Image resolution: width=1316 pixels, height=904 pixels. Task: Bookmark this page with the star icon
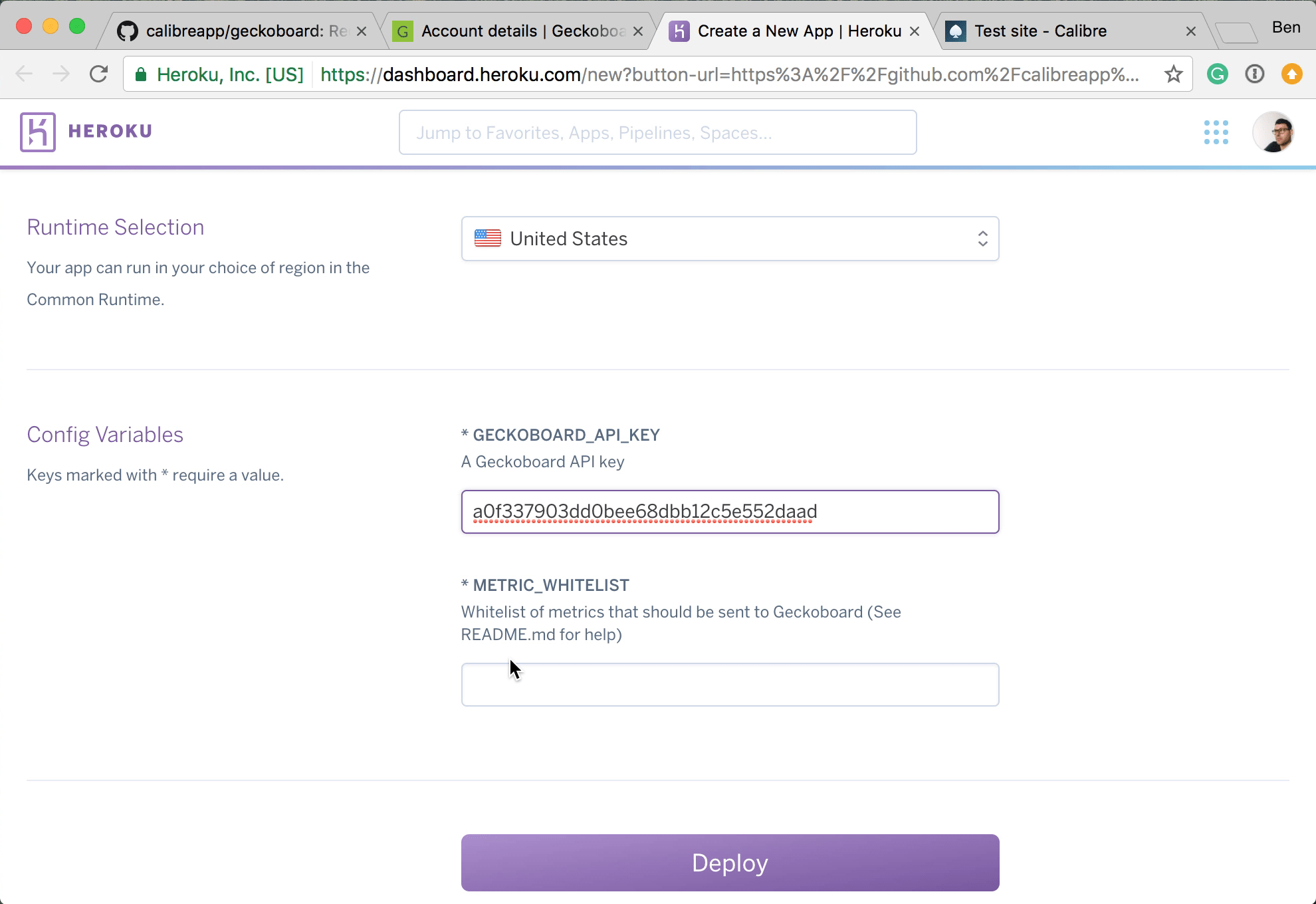click(1173, 74)
